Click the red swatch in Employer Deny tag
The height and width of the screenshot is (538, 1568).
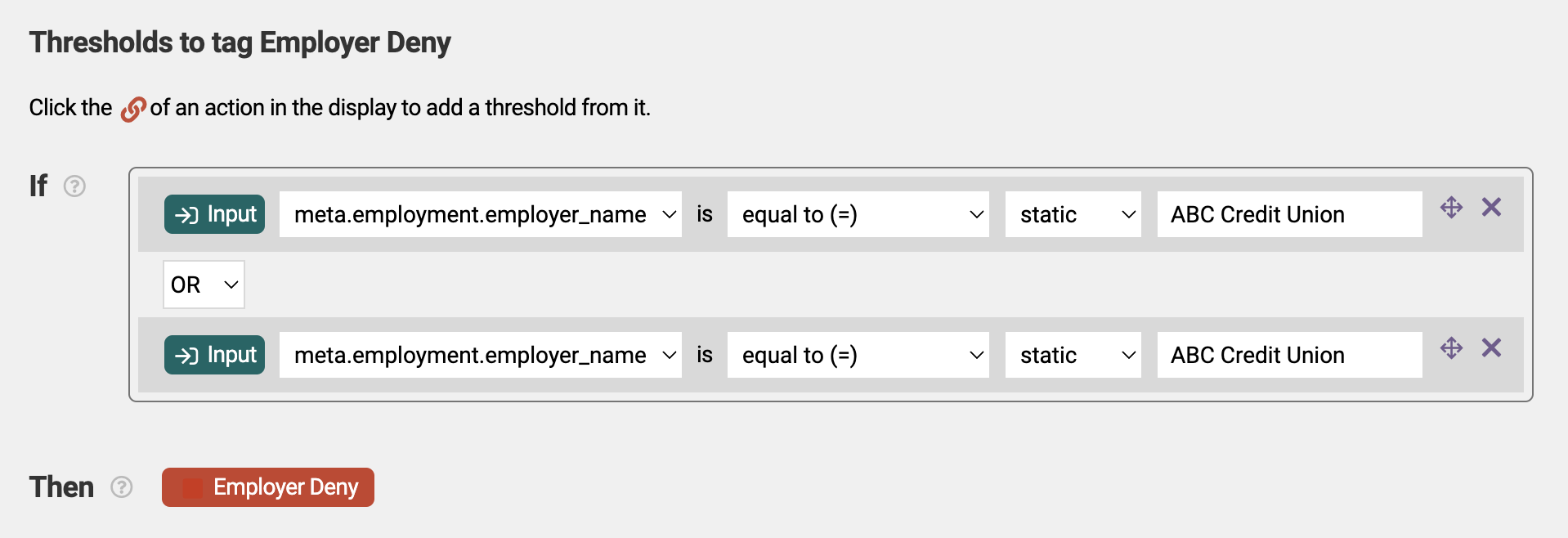(x=192, y=488)
